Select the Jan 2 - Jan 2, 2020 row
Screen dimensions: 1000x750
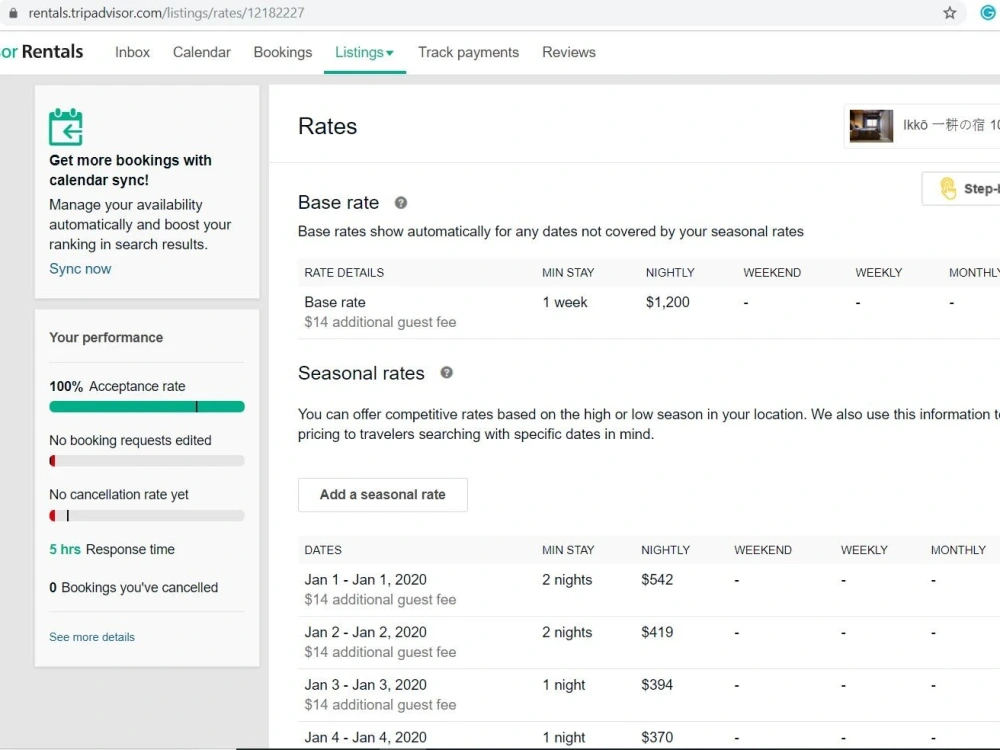pyautogui.click(x=649, y=642)
